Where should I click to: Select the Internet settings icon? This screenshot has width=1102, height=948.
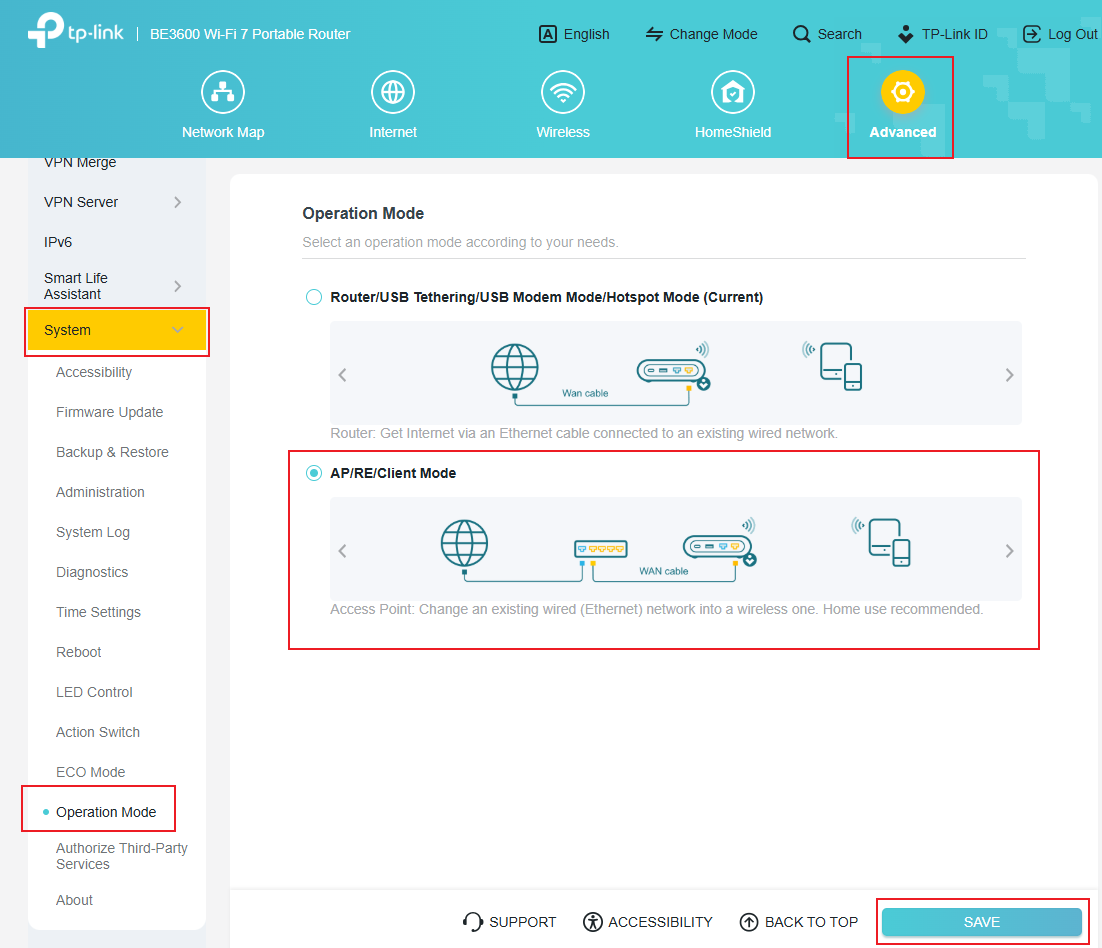pyautogui.click(x=392, y=103)
